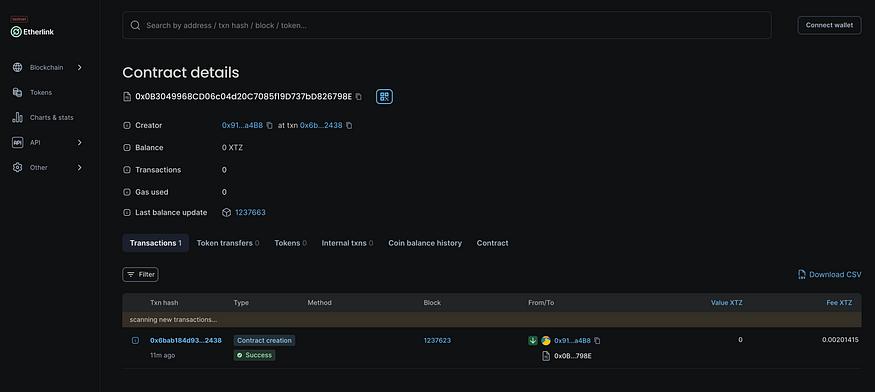Open Charts & stats page
The height and width of the screenshot is (392, 875).
click(51, 118)
